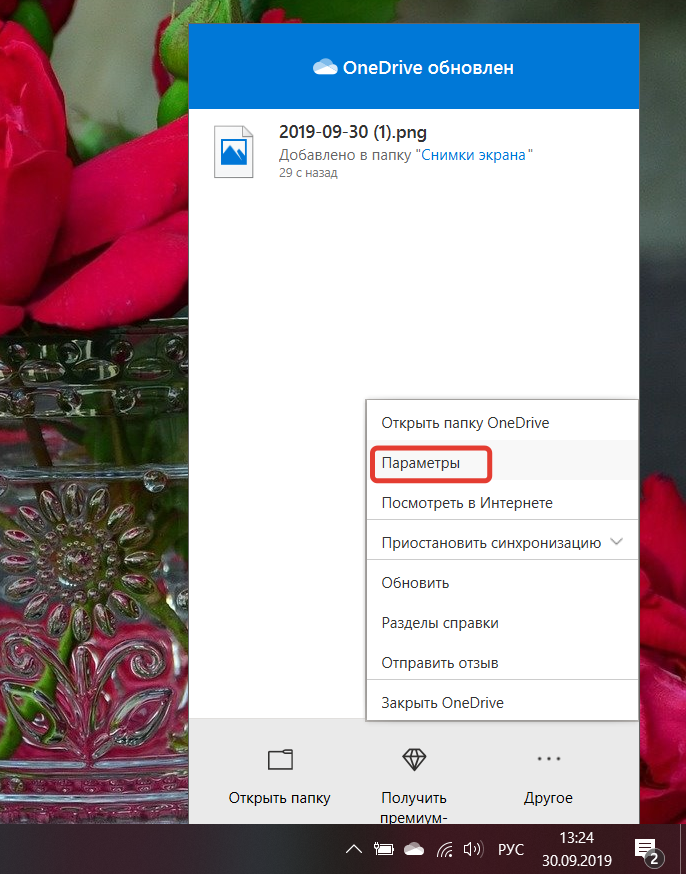Show hidden tray icons arrow

[x=353, y=849]
